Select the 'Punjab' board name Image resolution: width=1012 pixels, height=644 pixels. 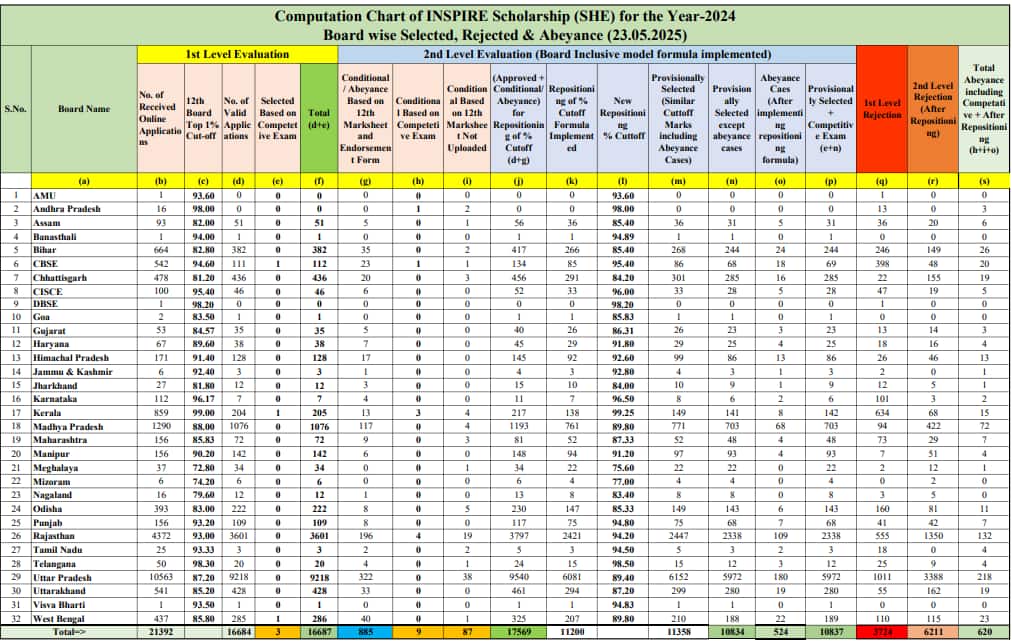[x=48, y=523]
